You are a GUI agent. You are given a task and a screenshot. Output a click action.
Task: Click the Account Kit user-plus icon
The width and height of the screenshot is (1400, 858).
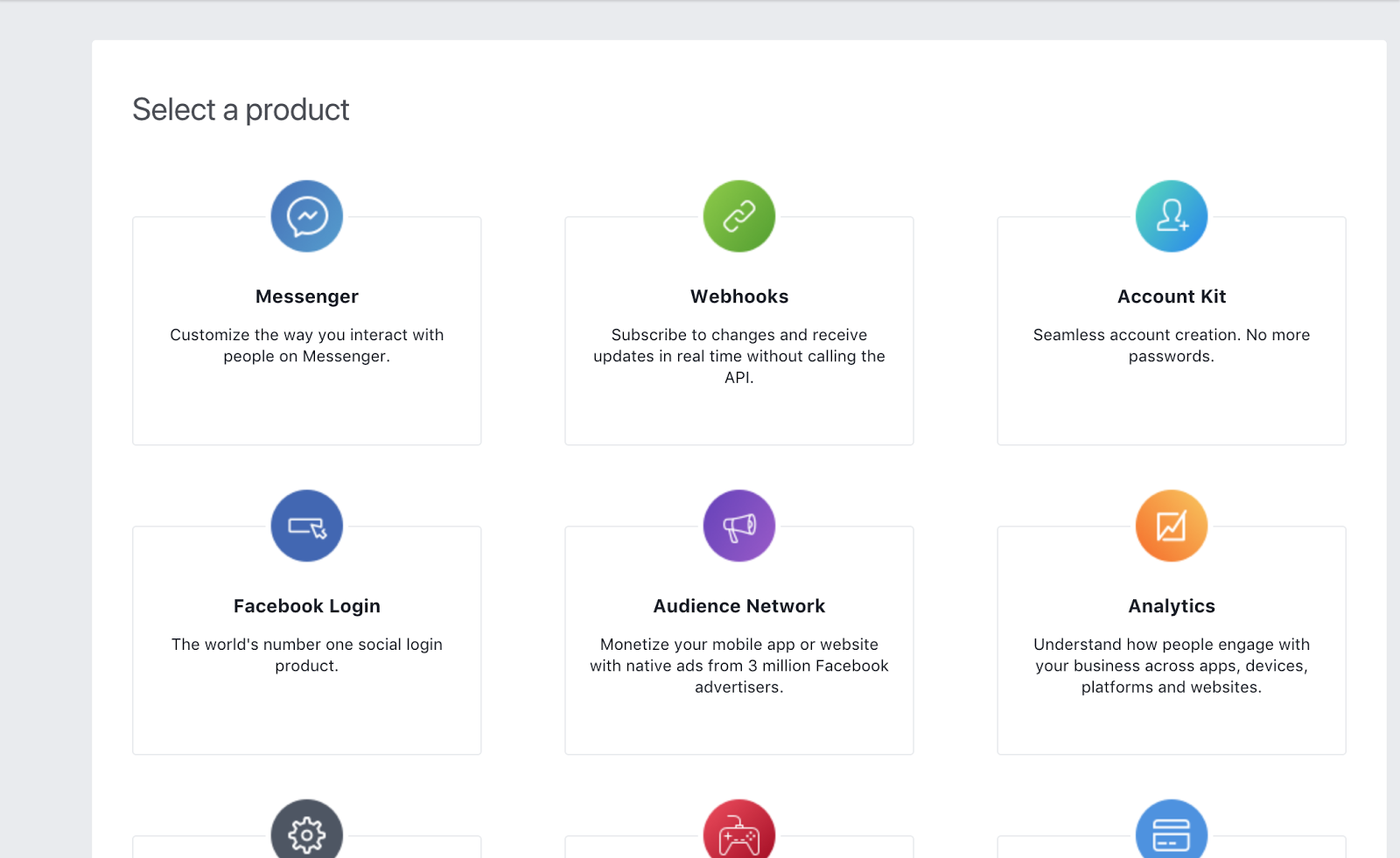click(x=1172, y=216)
